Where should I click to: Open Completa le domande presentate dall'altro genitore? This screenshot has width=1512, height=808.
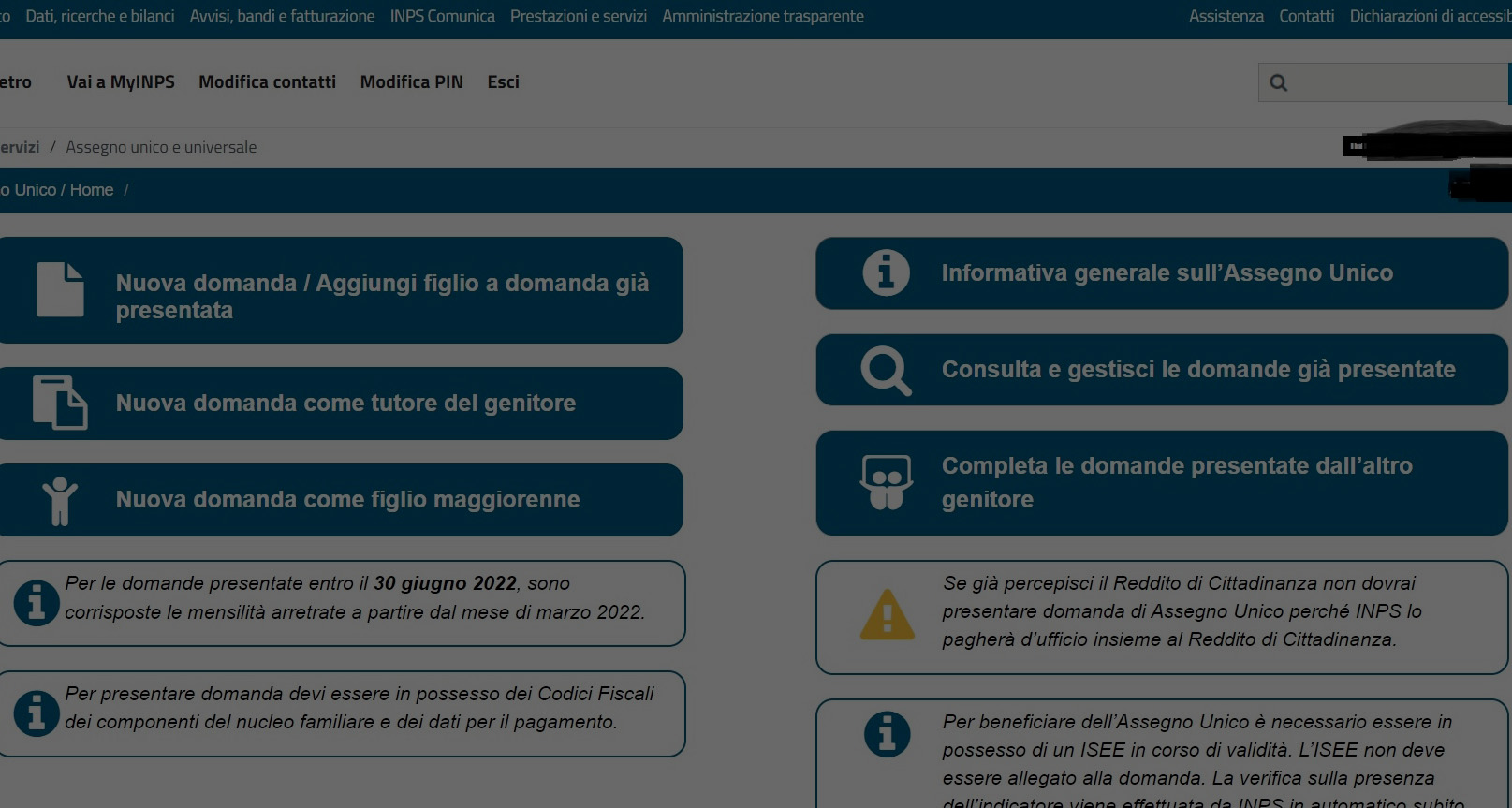[1162, 483]
